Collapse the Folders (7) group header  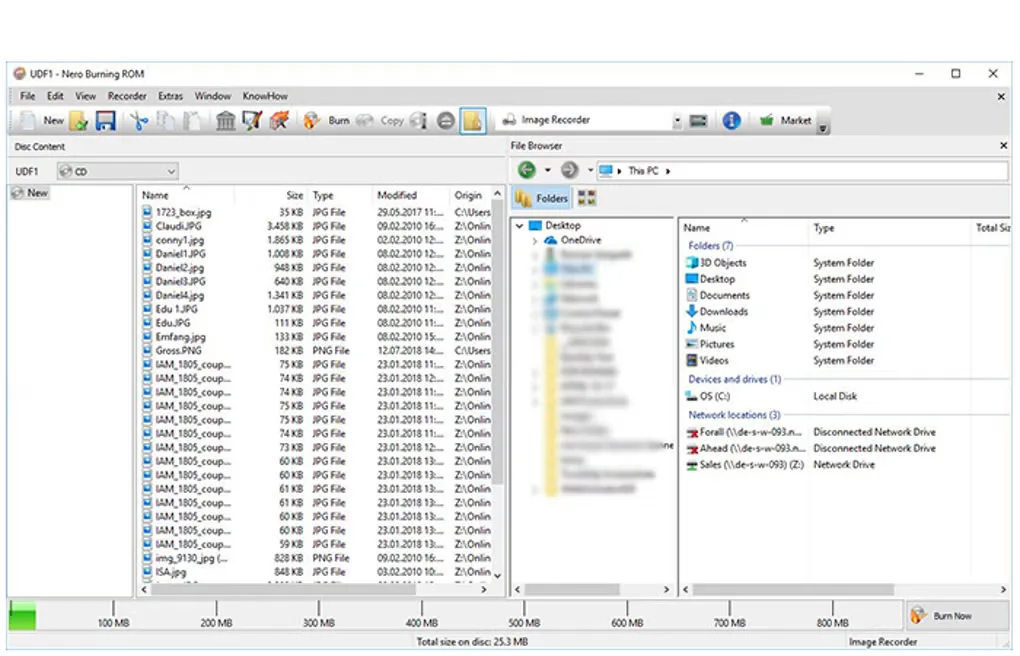(710, 245)
